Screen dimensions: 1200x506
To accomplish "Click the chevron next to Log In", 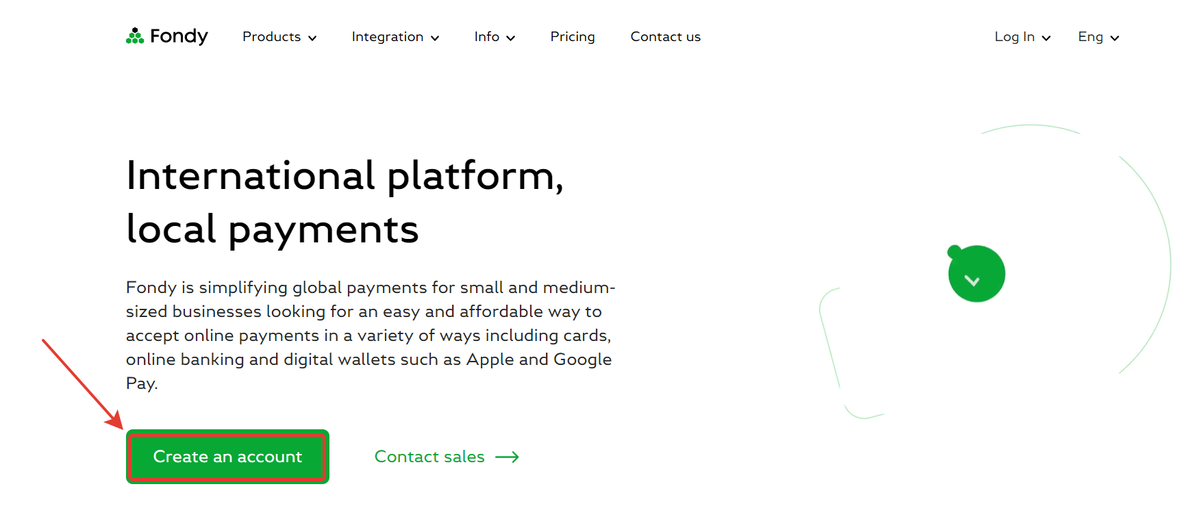I will point(1047,38).
